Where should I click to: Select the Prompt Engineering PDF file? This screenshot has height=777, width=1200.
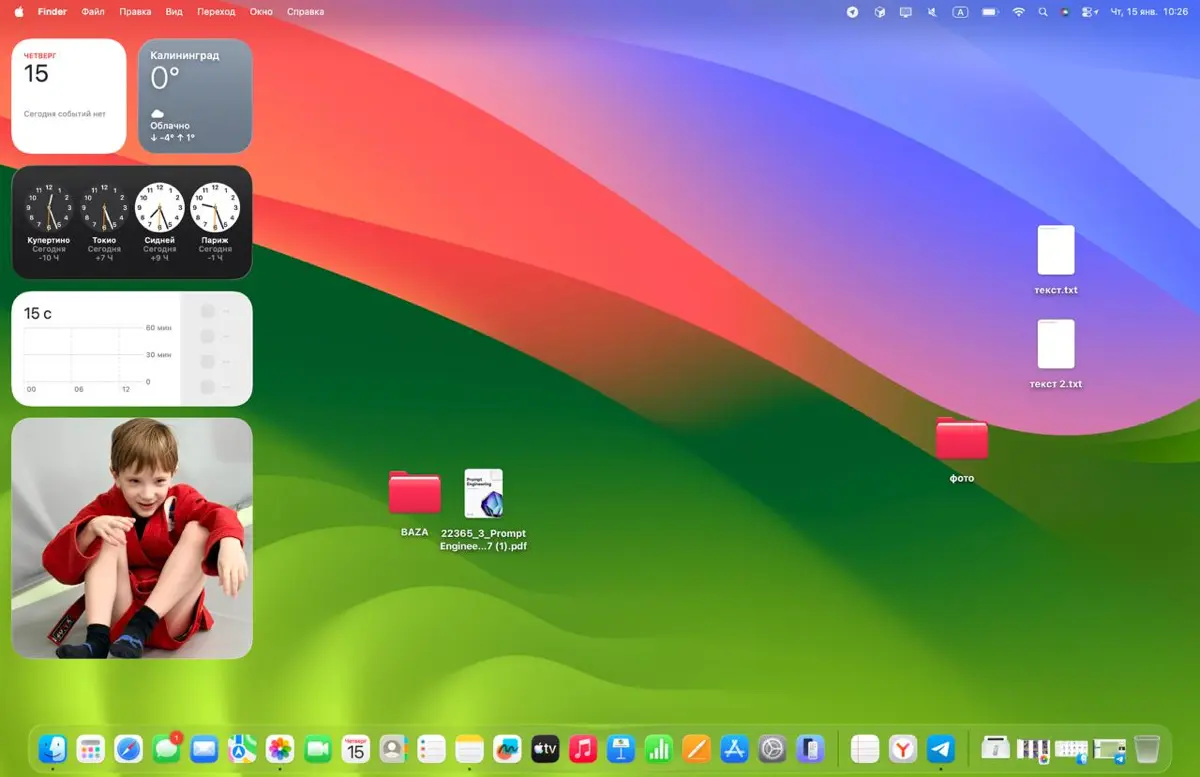pyautogui.click(x=484, y=510)
